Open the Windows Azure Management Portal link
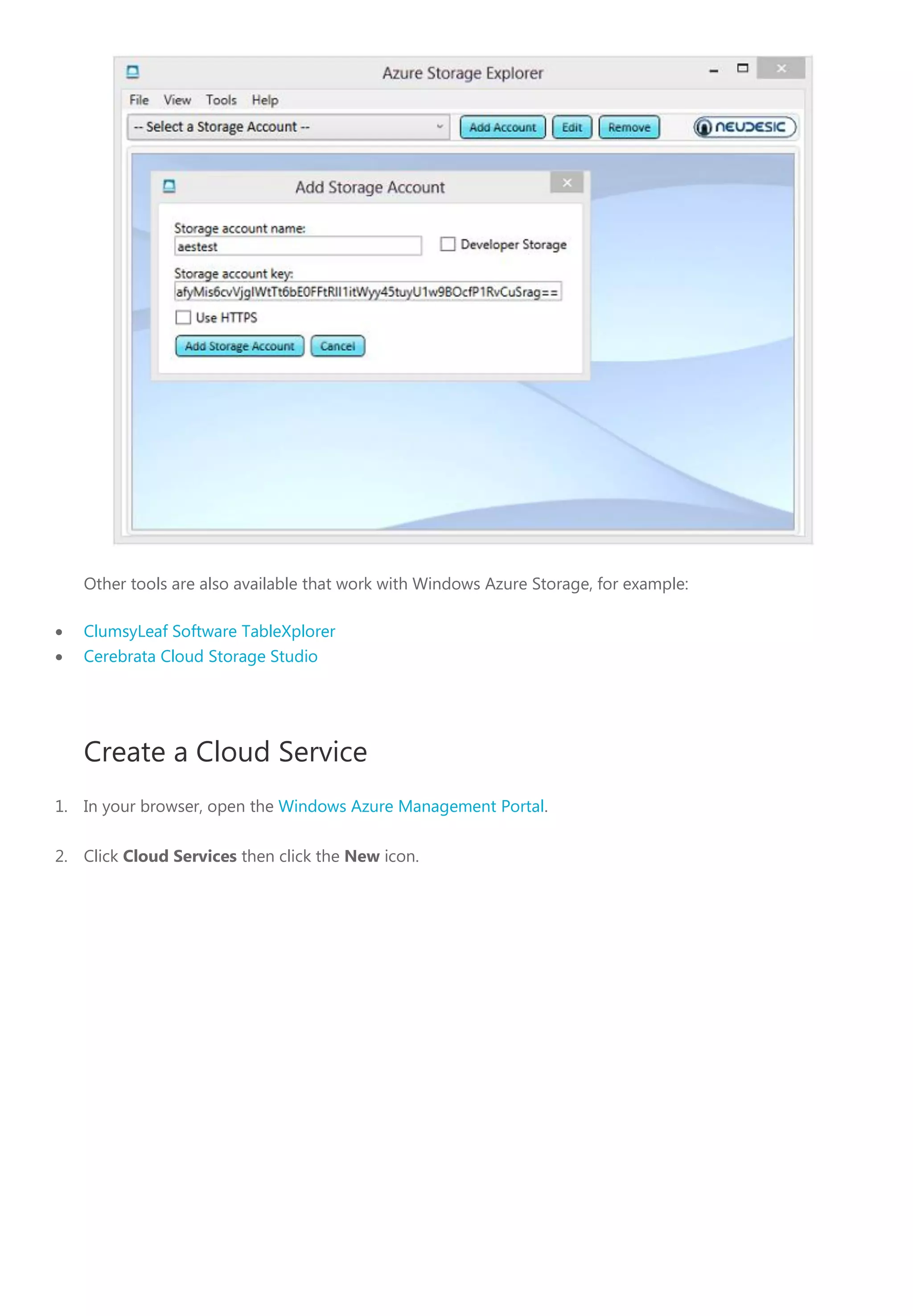The image size is (913, 1316). [411, 806]
